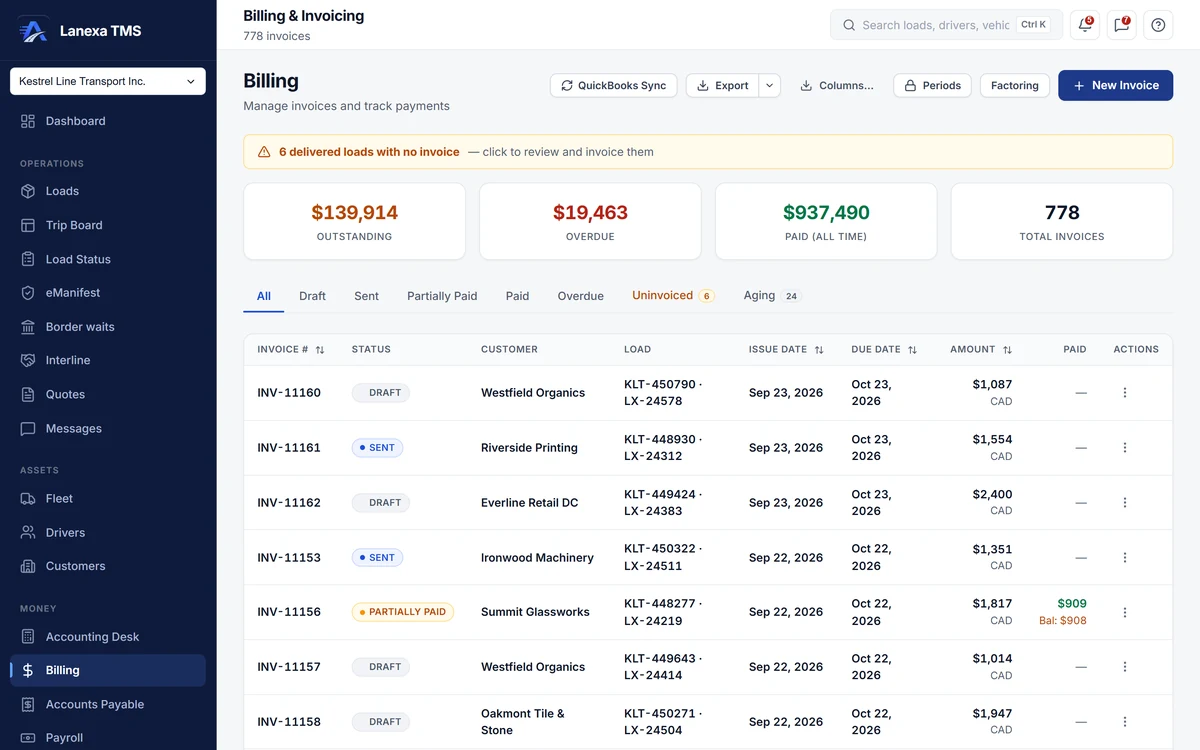Viewport: 1200px width, 750px height.
Task: Switch to the Partially Paid tab
Action: 442,296
